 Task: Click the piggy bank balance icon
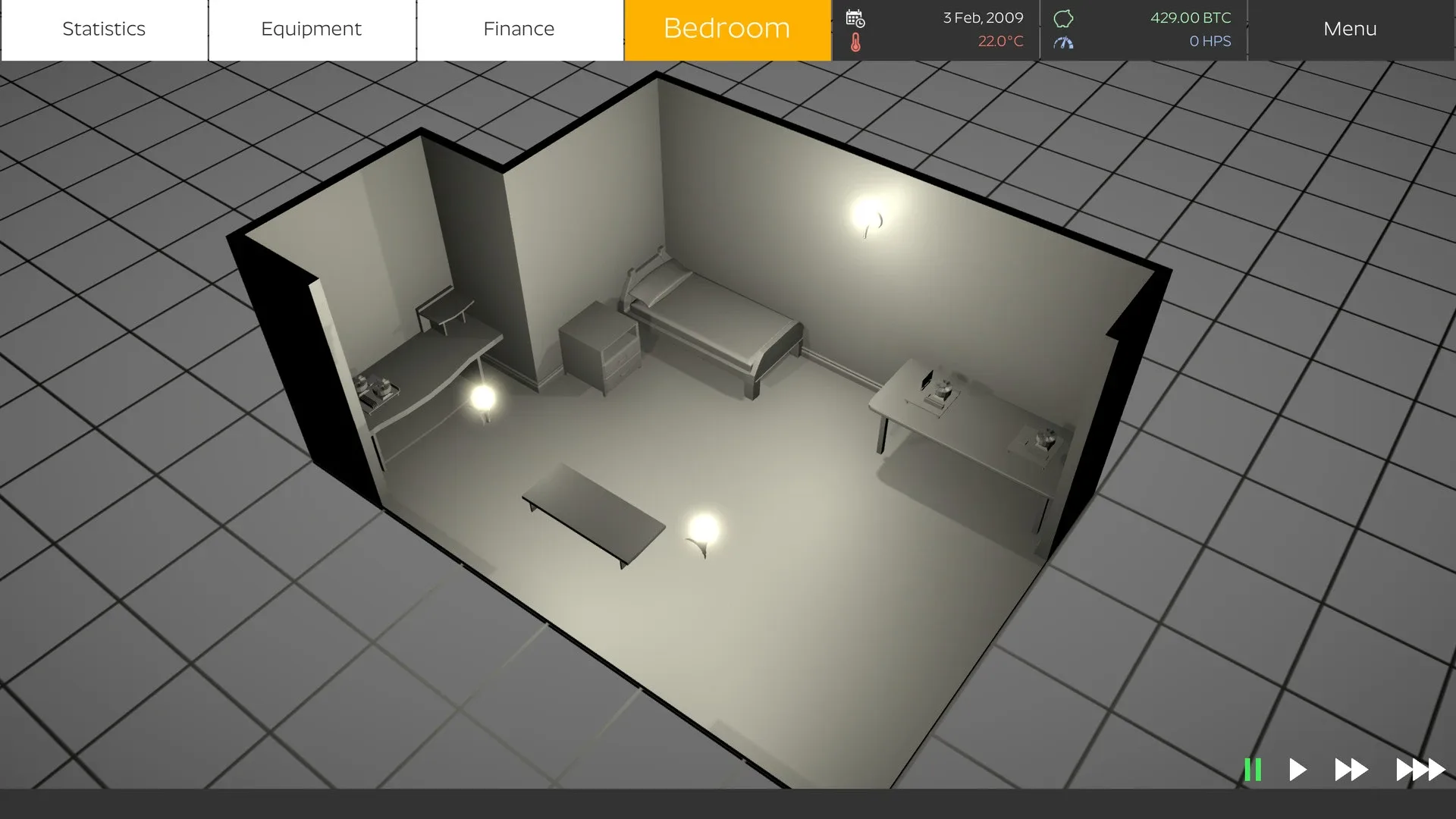coord(1063,18)
